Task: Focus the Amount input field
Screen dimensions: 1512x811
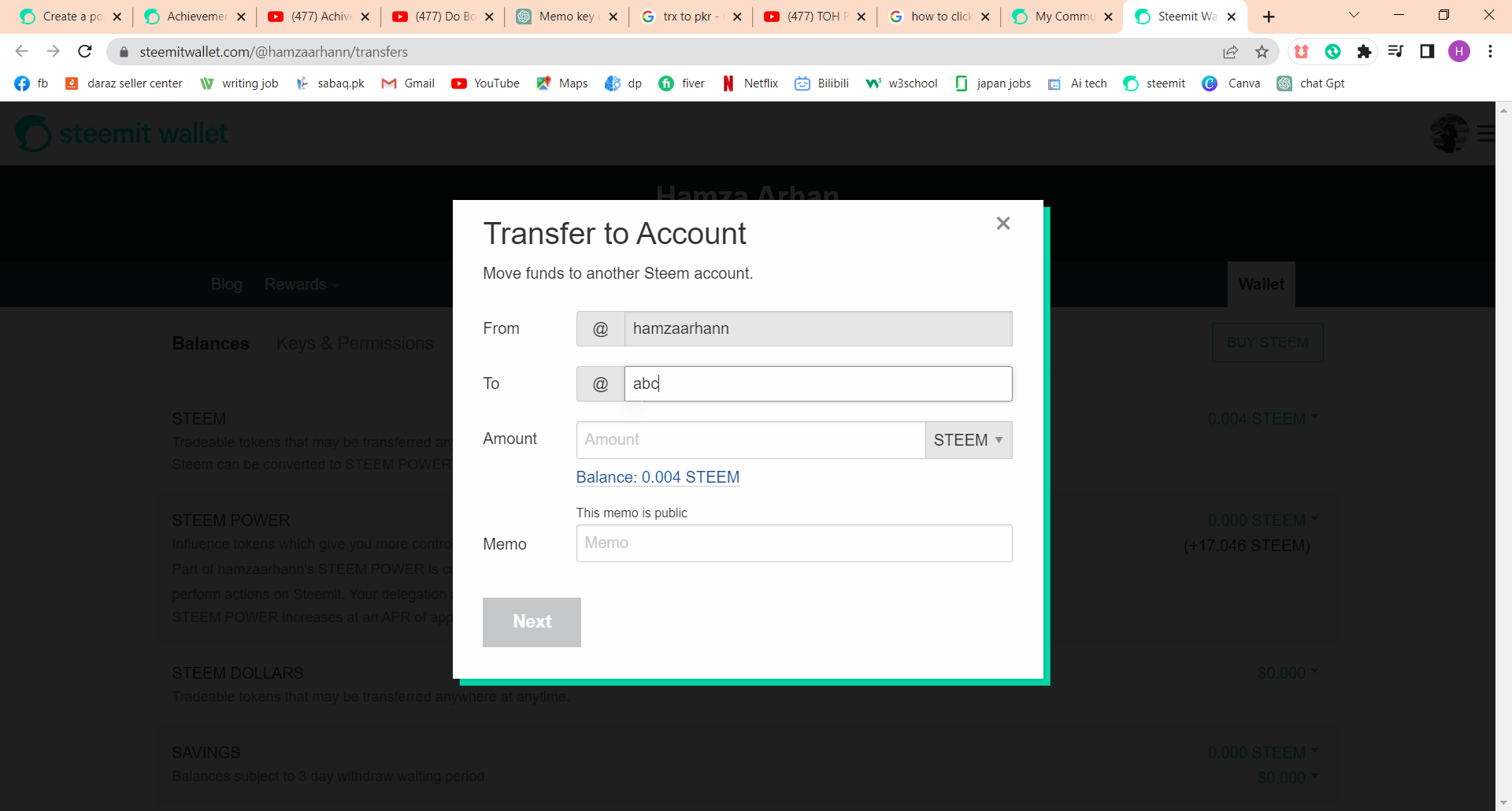Action: [x=750, y=440]
